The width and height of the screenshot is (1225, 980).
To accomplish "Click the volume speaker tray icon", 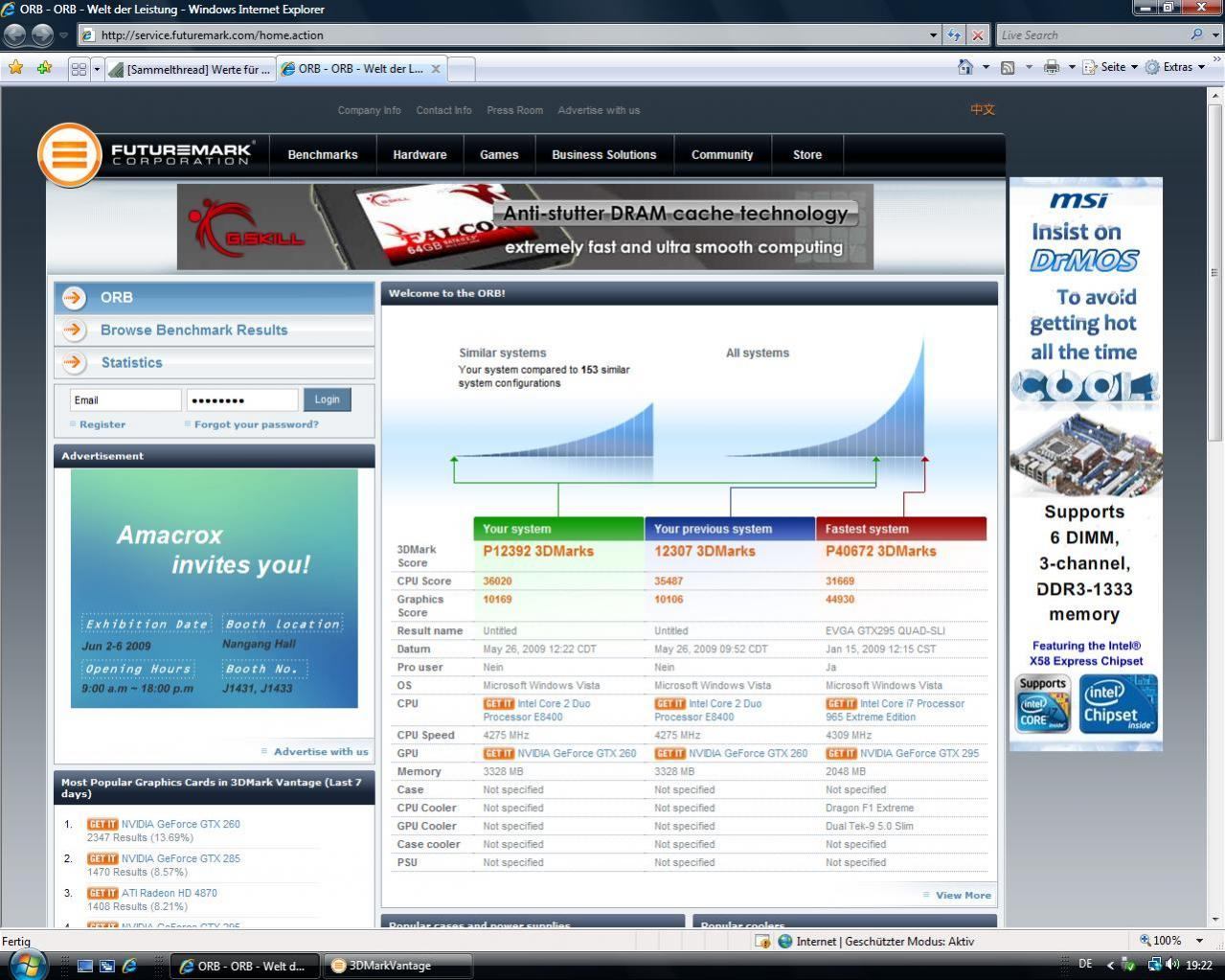I will click(1173, 965).
